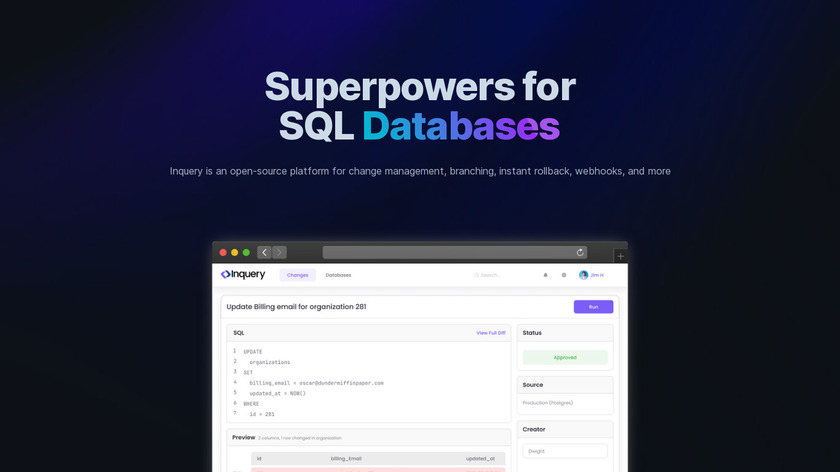The image size is (840, 472).
Task: Reload the page with refresh icon
Action: [x=580, y=252]
